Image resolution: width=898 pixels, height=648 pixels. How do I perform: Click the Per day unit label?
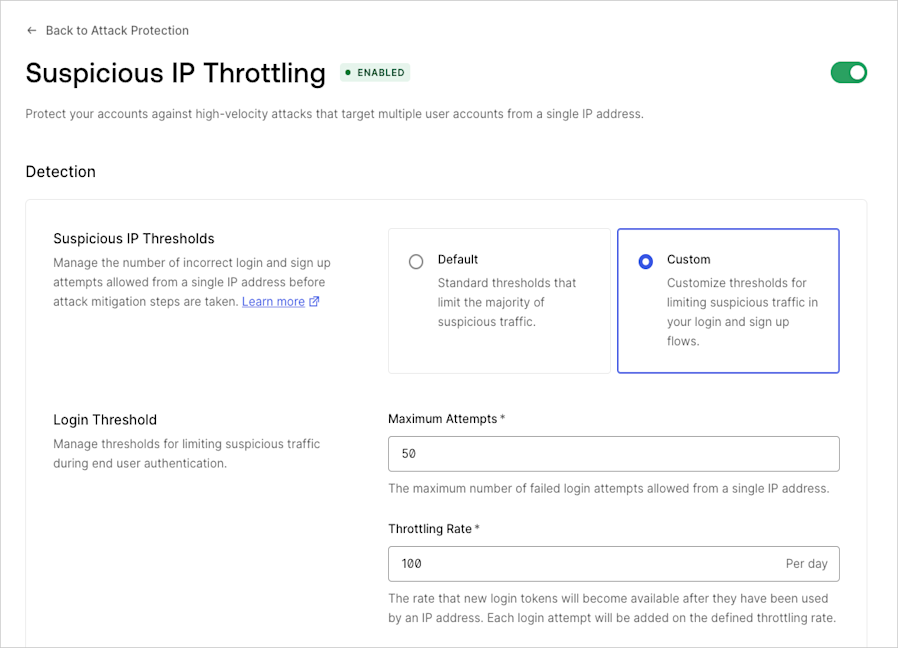pos(806,564)
